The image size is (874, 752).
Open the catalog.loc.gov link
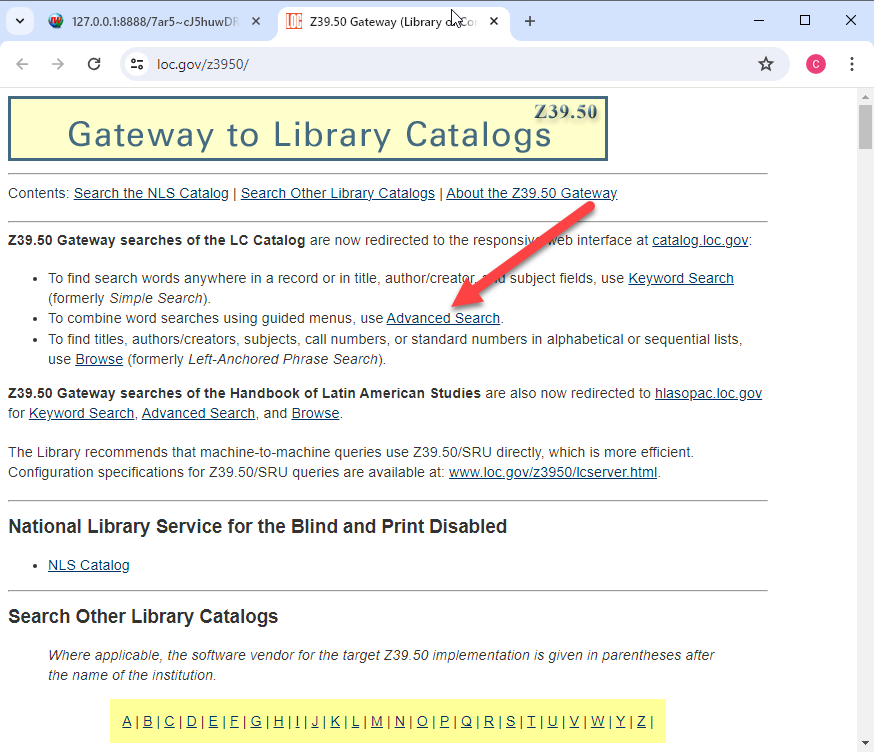(x=699, y=240)
